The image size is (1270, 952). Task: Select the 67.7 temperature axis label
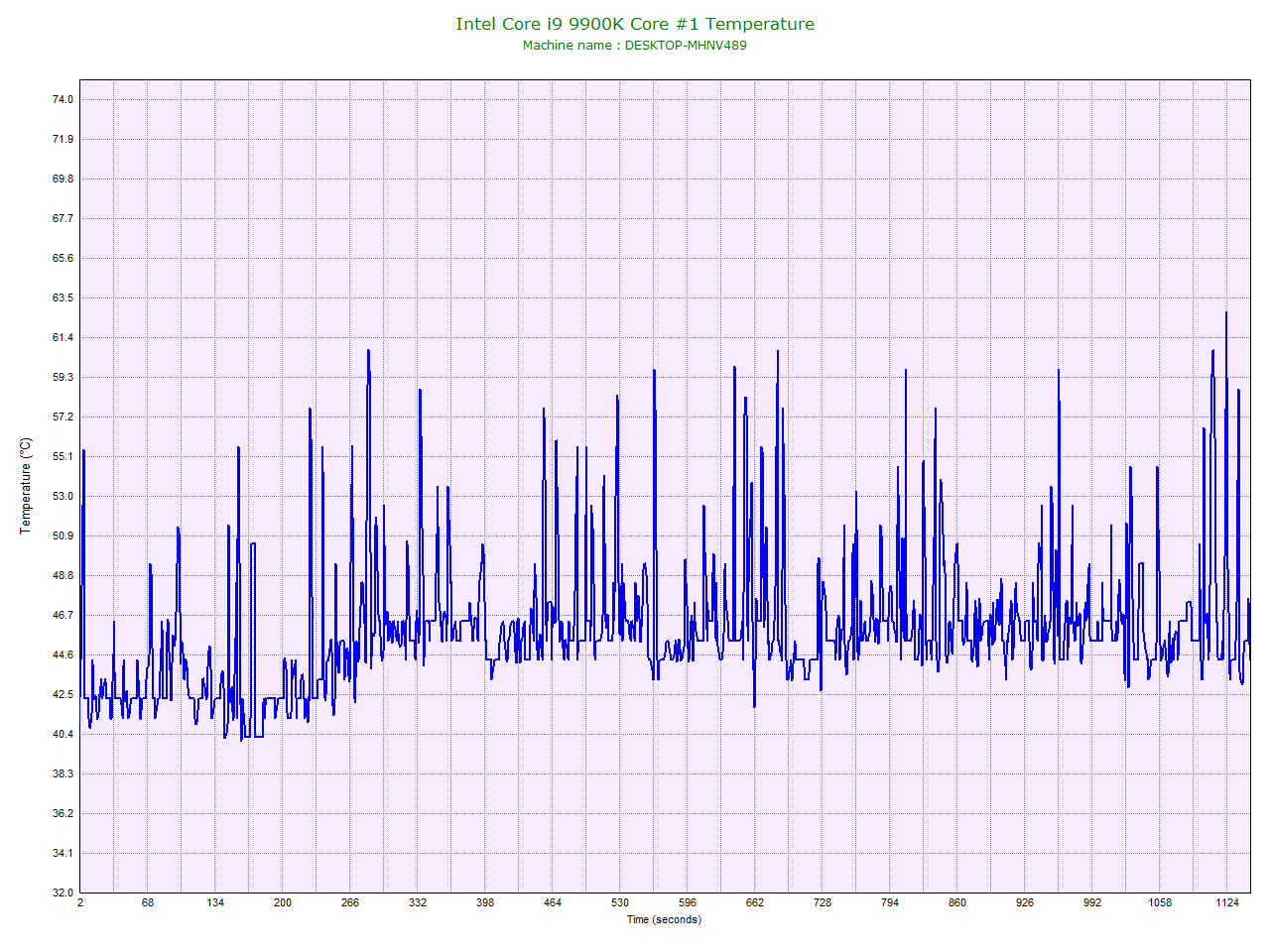pyautogui.click(x=63, y=218)
